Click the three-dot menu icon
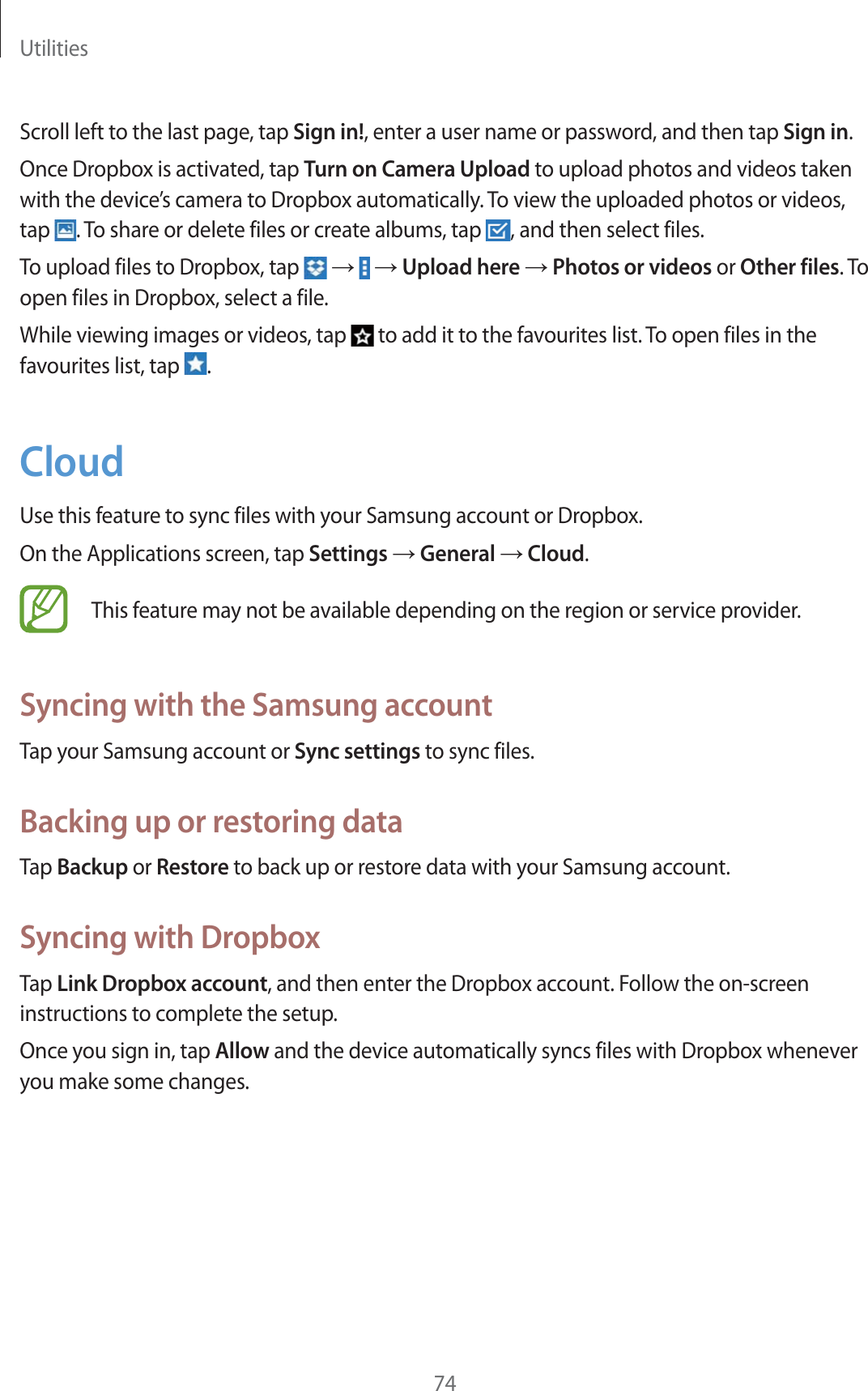Screen dimensions: 868x1391 pyautogui.click(x=364, y=268)
